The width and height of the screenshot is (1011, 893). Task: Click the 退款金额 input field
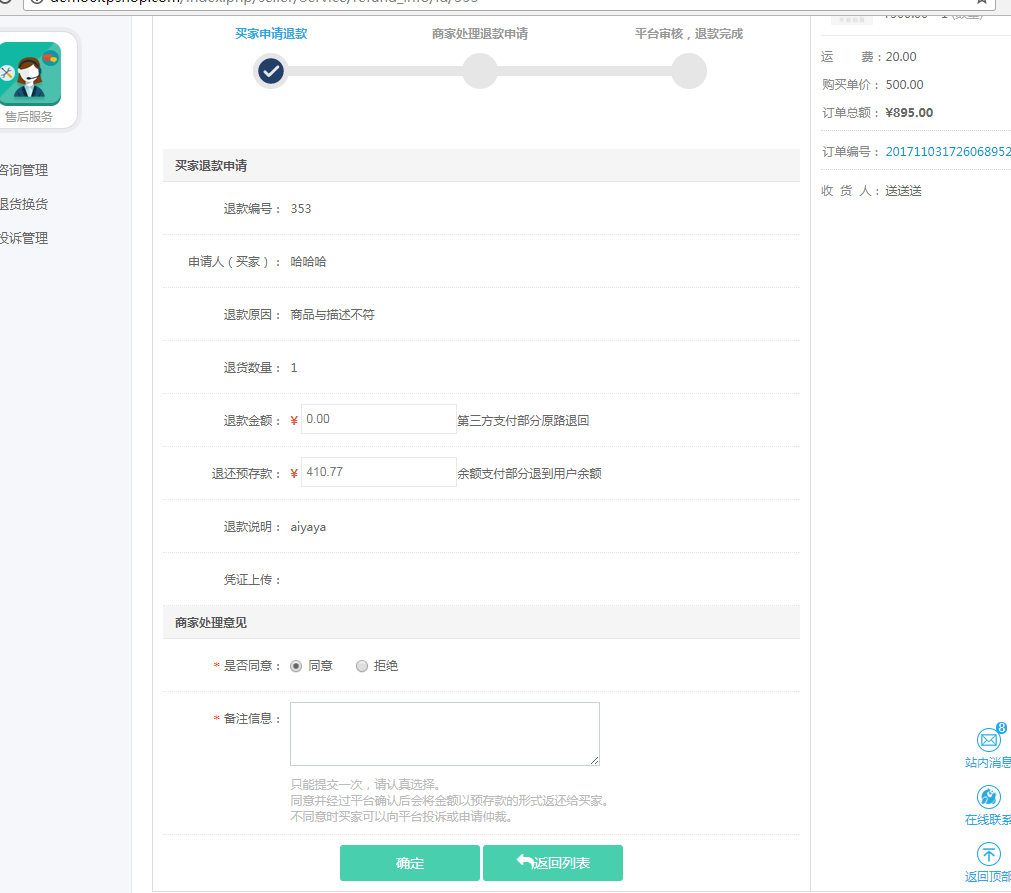[379, 419]
